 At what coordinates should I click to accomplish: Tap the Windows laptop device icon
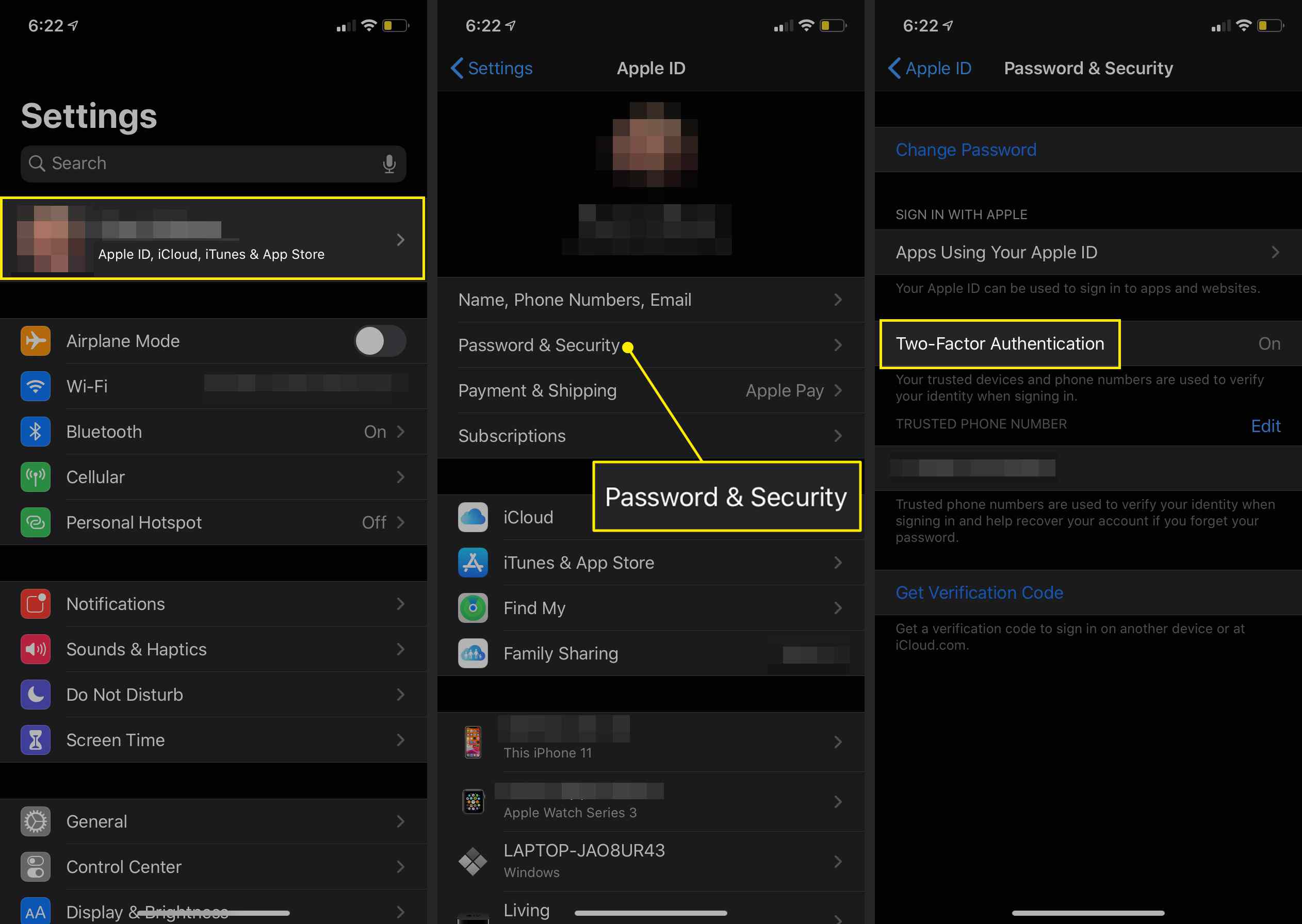[x=473, y=862]
